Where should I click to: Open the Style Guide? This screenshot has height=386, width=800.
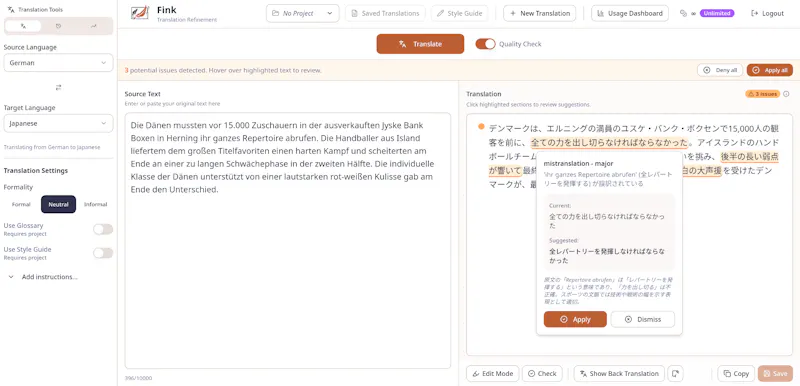click(459, 13)
